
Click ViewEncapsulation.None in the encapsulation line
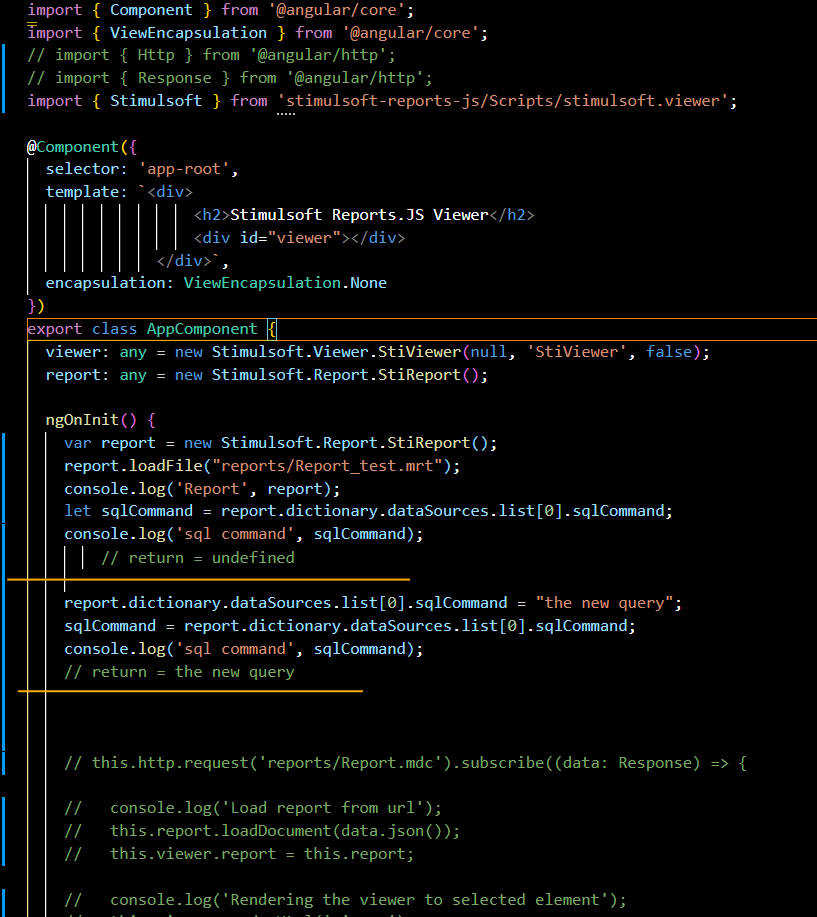(285, 283)
